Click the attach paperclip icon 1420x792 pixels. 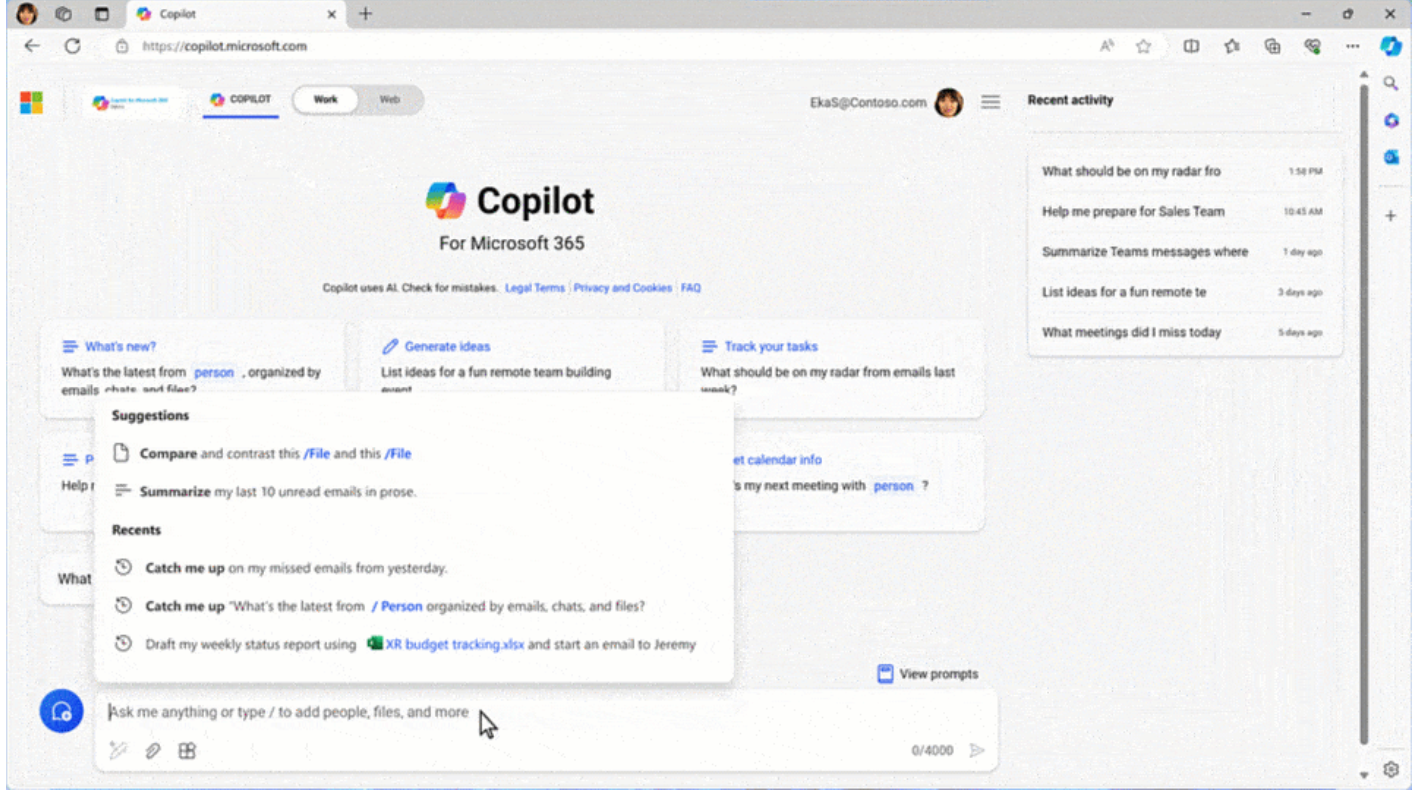153,751
